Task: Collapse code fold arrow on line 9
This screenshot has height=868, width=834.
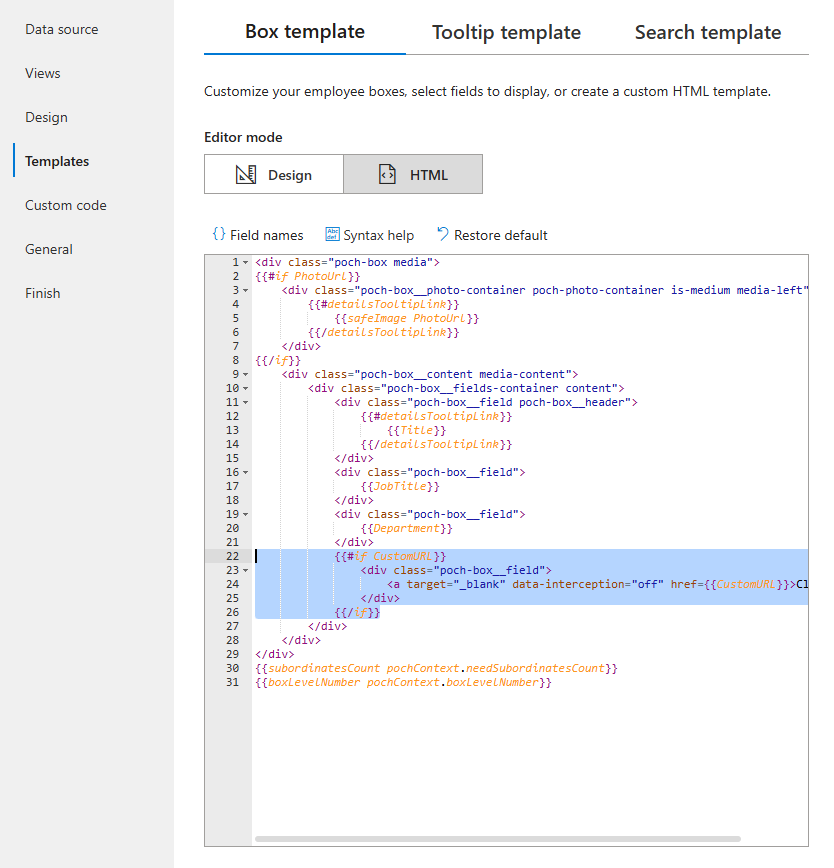Action: pos(246,374)
